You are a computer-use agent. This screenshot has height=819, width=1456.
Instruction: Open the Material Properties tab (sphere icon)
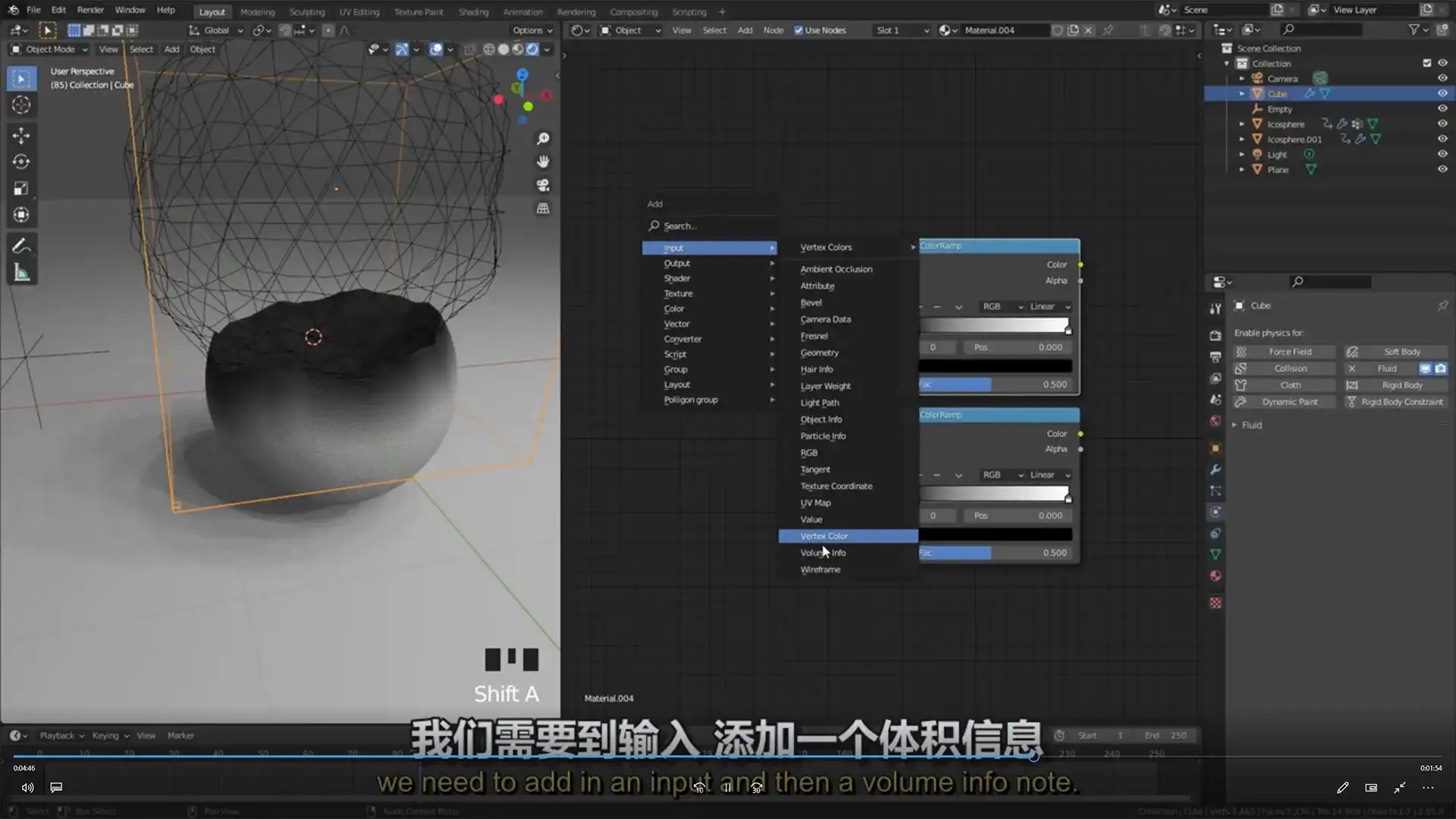[1216, 576]
